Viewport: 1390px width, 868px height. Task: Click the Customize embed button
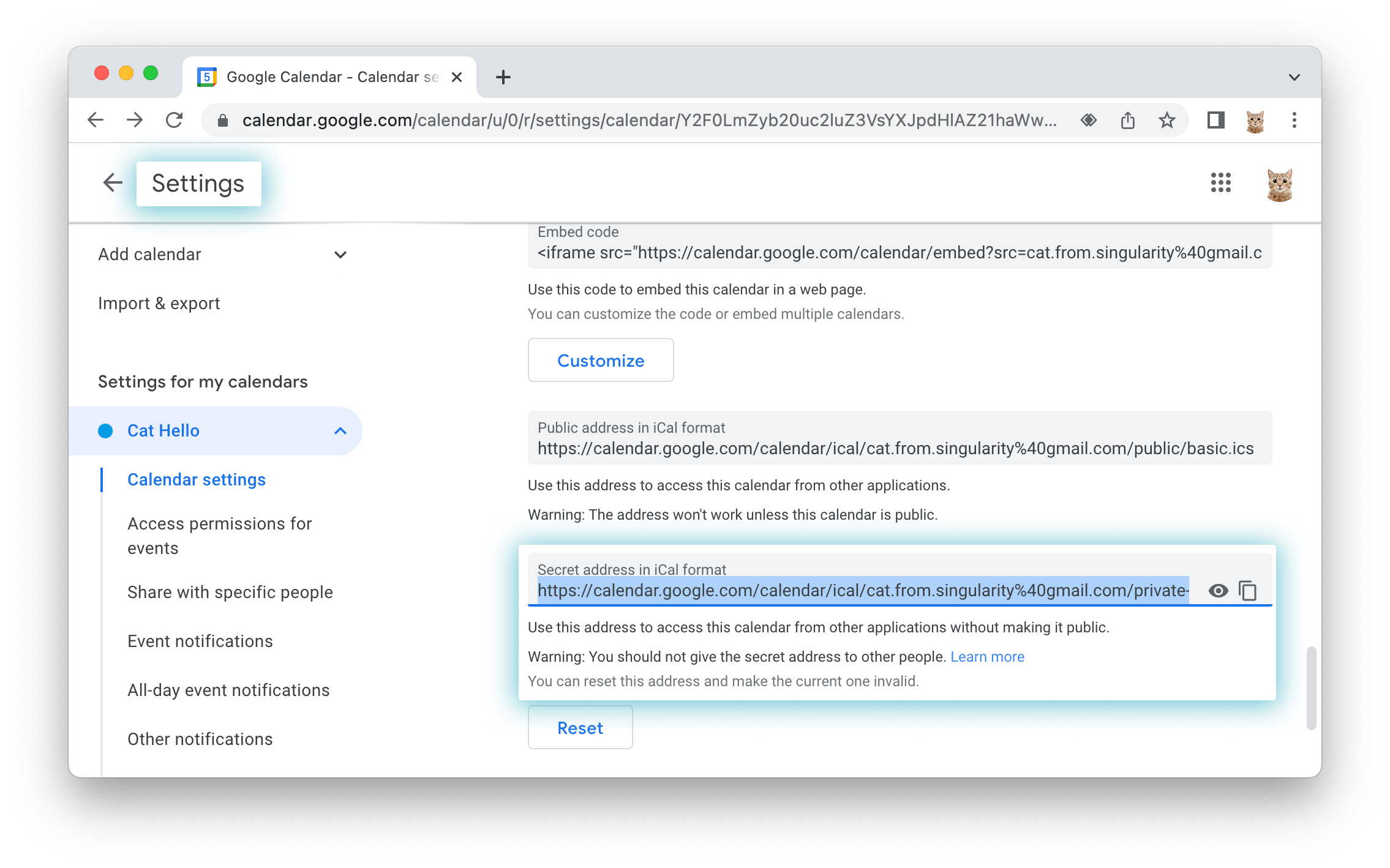click(x=601, y=361)
